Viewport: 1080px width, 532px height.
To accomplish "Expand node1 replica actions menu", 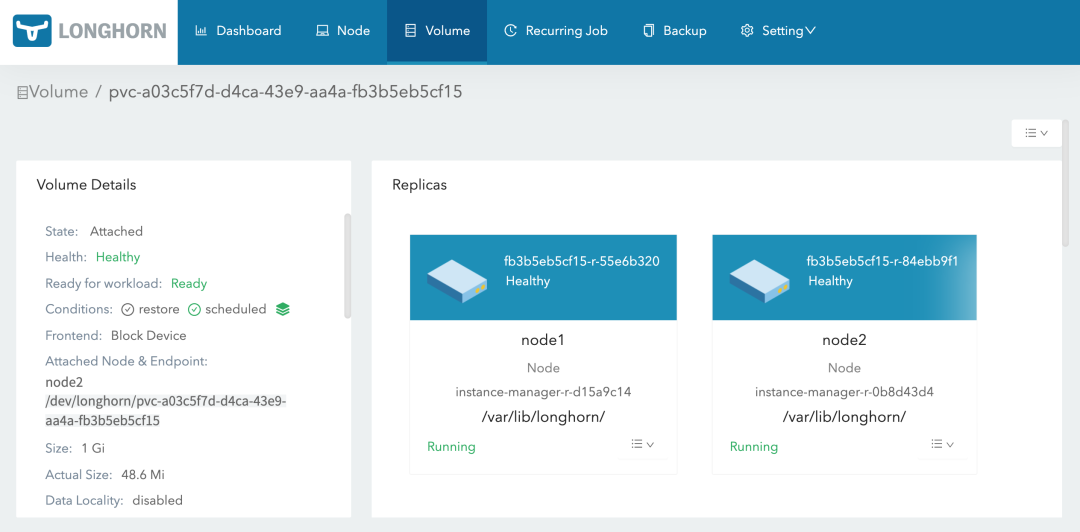I will pyautogui.click(x=642, y=445).
